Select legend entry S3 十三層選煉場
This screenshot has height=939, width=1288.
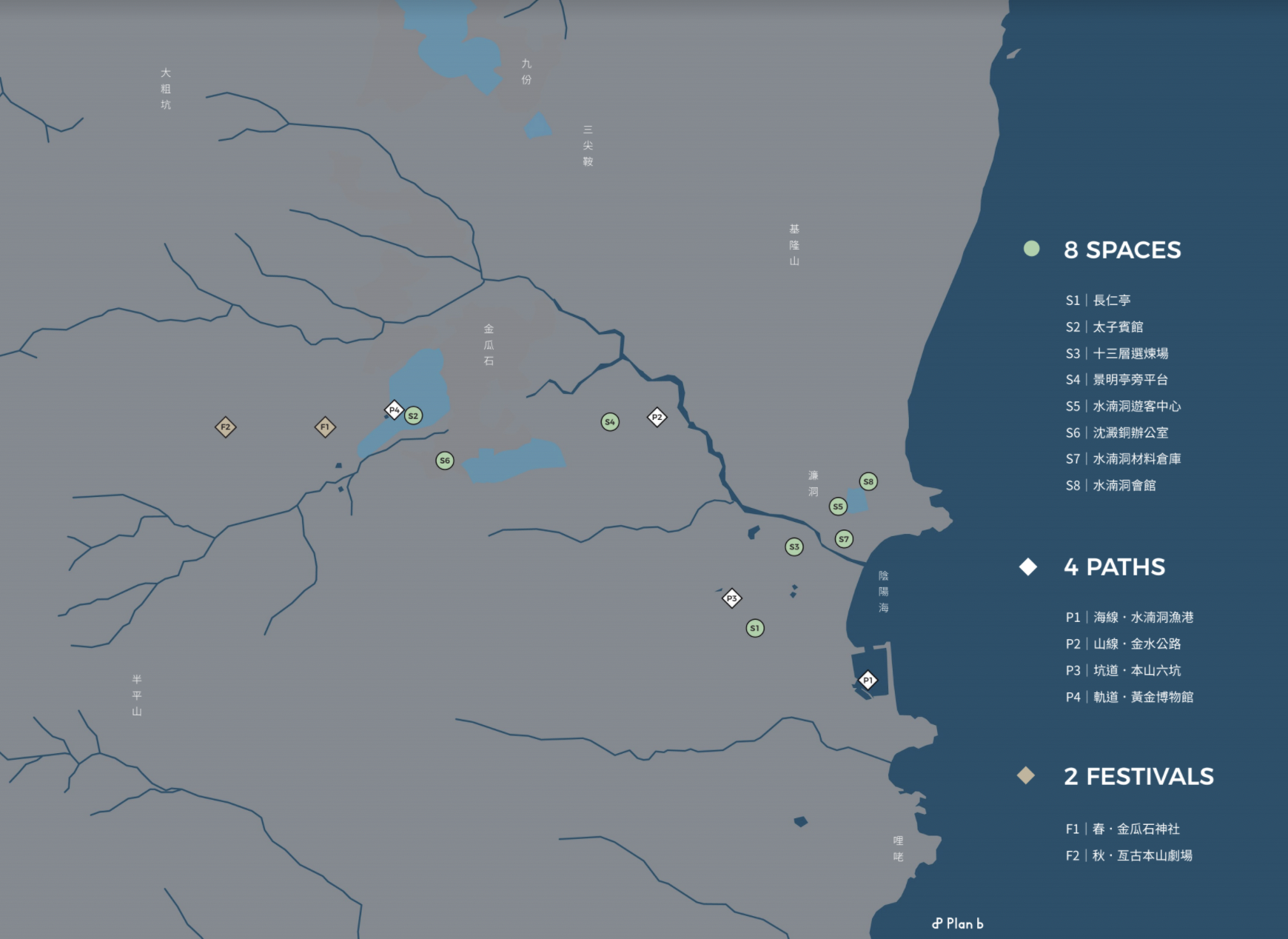pos(1117,354)
